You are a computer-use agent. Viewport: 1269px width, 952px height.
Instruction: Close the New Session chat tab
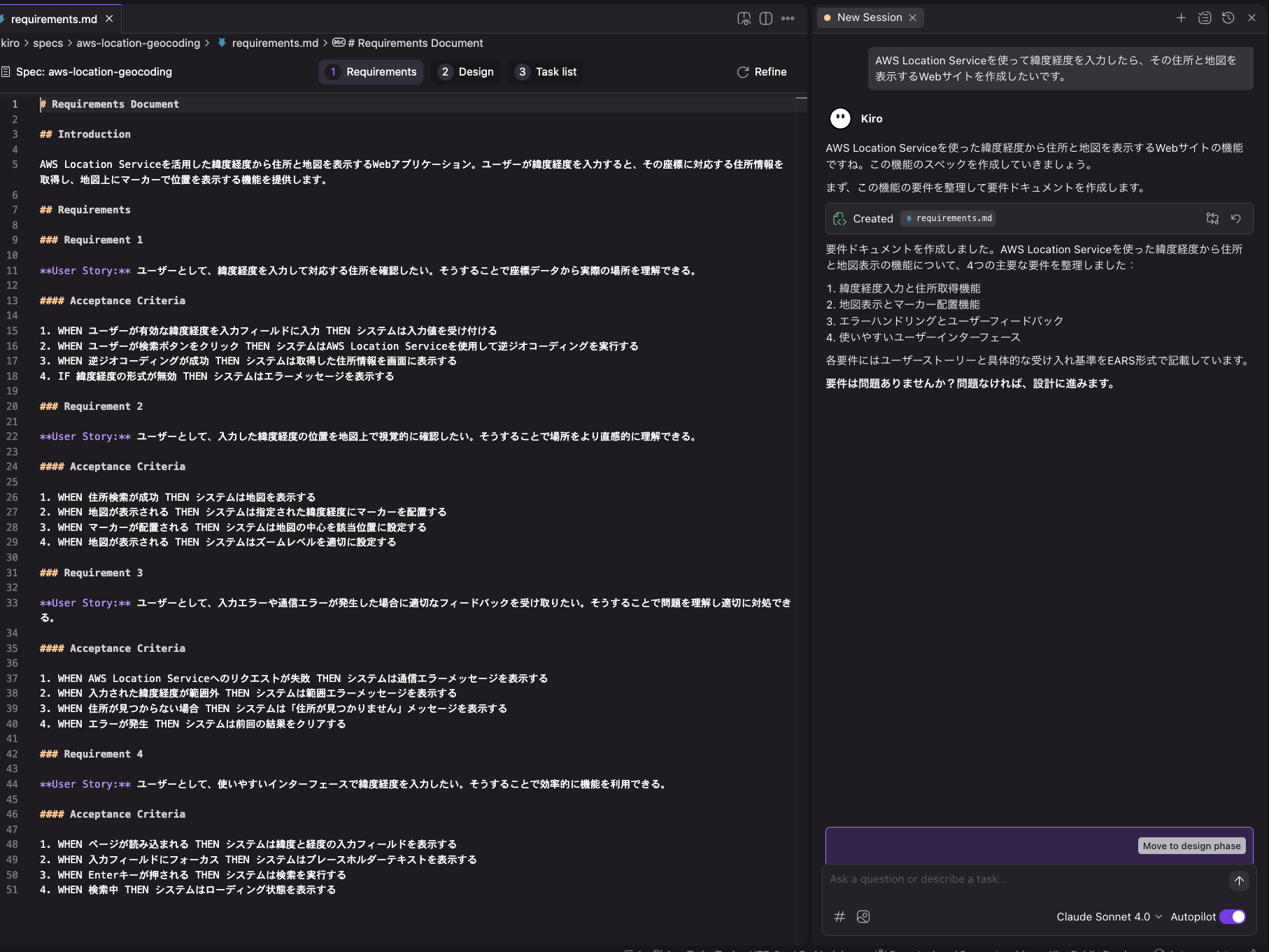pos(912,17)
